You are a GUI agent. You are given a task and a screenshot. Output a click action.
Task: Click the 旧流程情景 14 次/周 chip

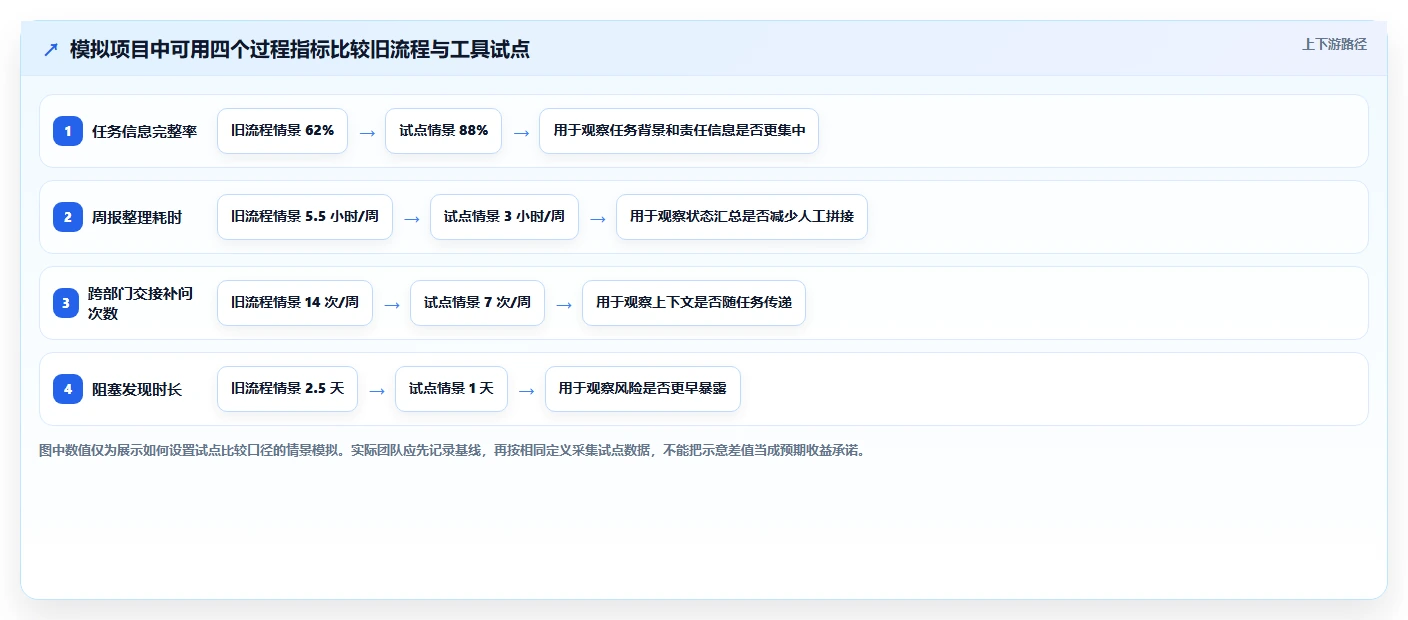(295, 303)
